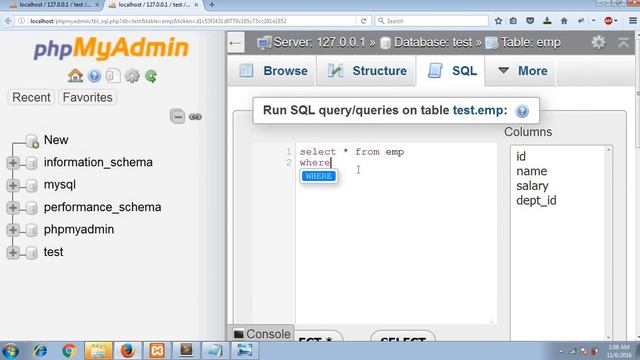Image resolution: width=640 pixels, height=360 pixels.
Task: Click Database: test breadcrumb link
Action: 433,42
